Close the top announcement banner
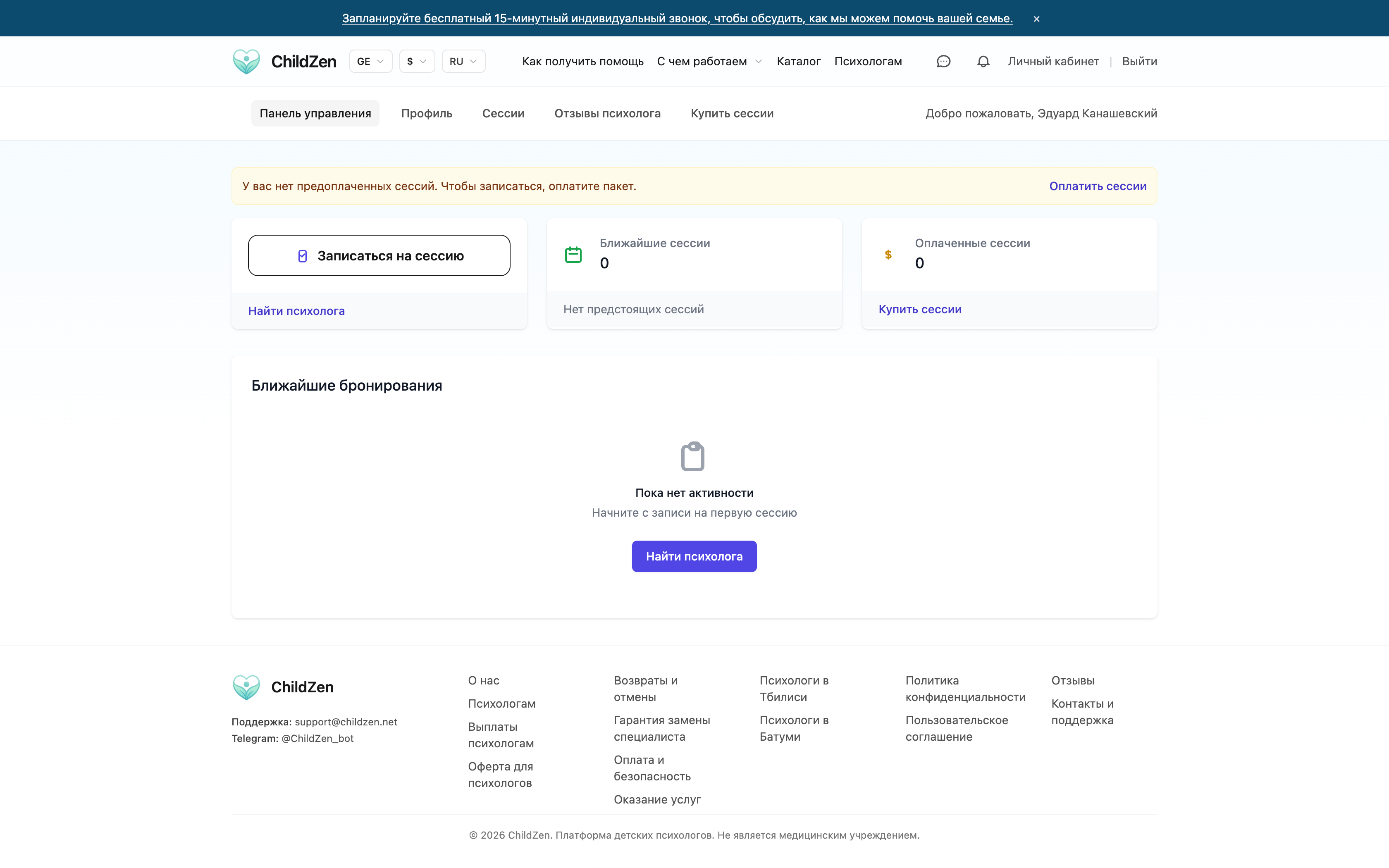Image resolution: width=1389 pixels, height=868 pixels. pos(1036,19)
